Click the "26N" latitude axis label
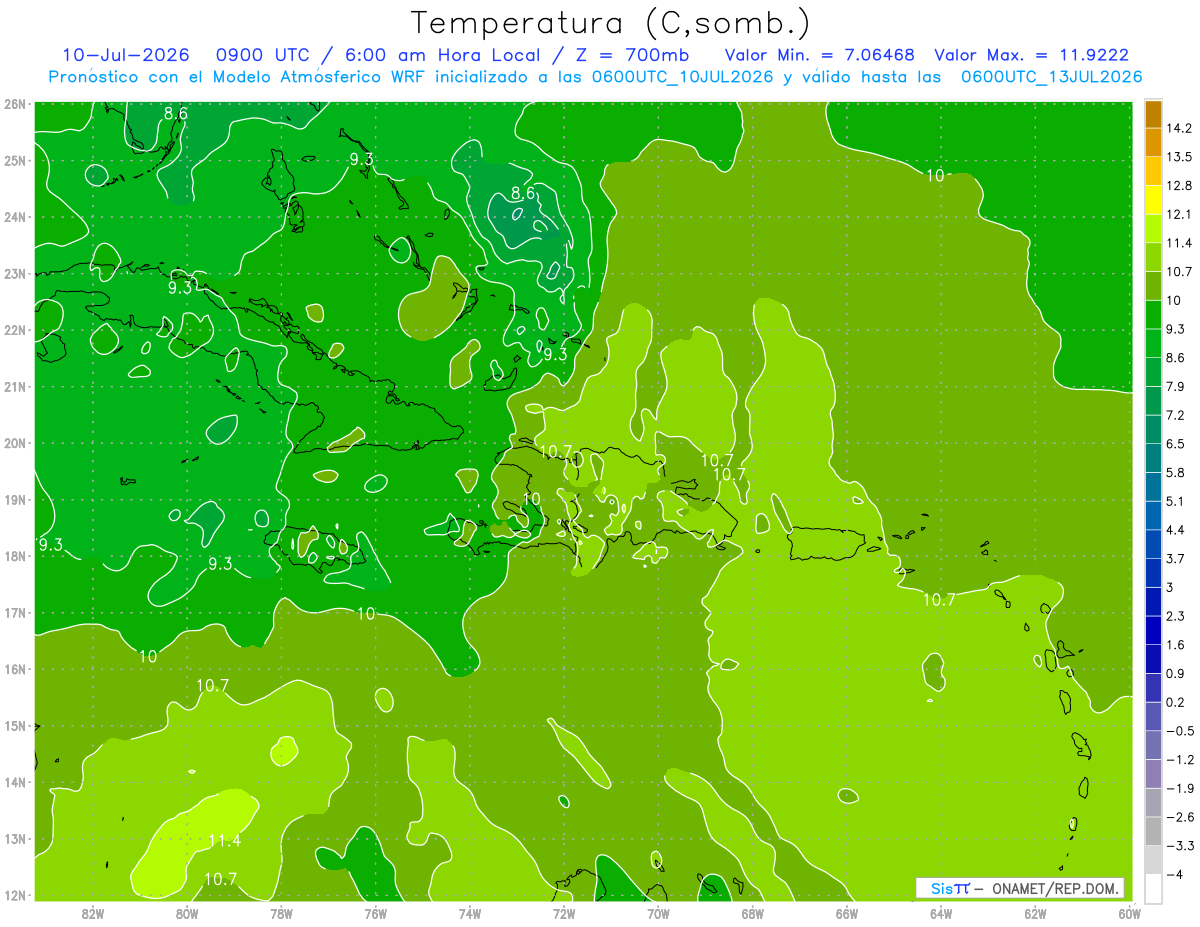This screenshot has width=1200, height=927. tap(15, 104)
